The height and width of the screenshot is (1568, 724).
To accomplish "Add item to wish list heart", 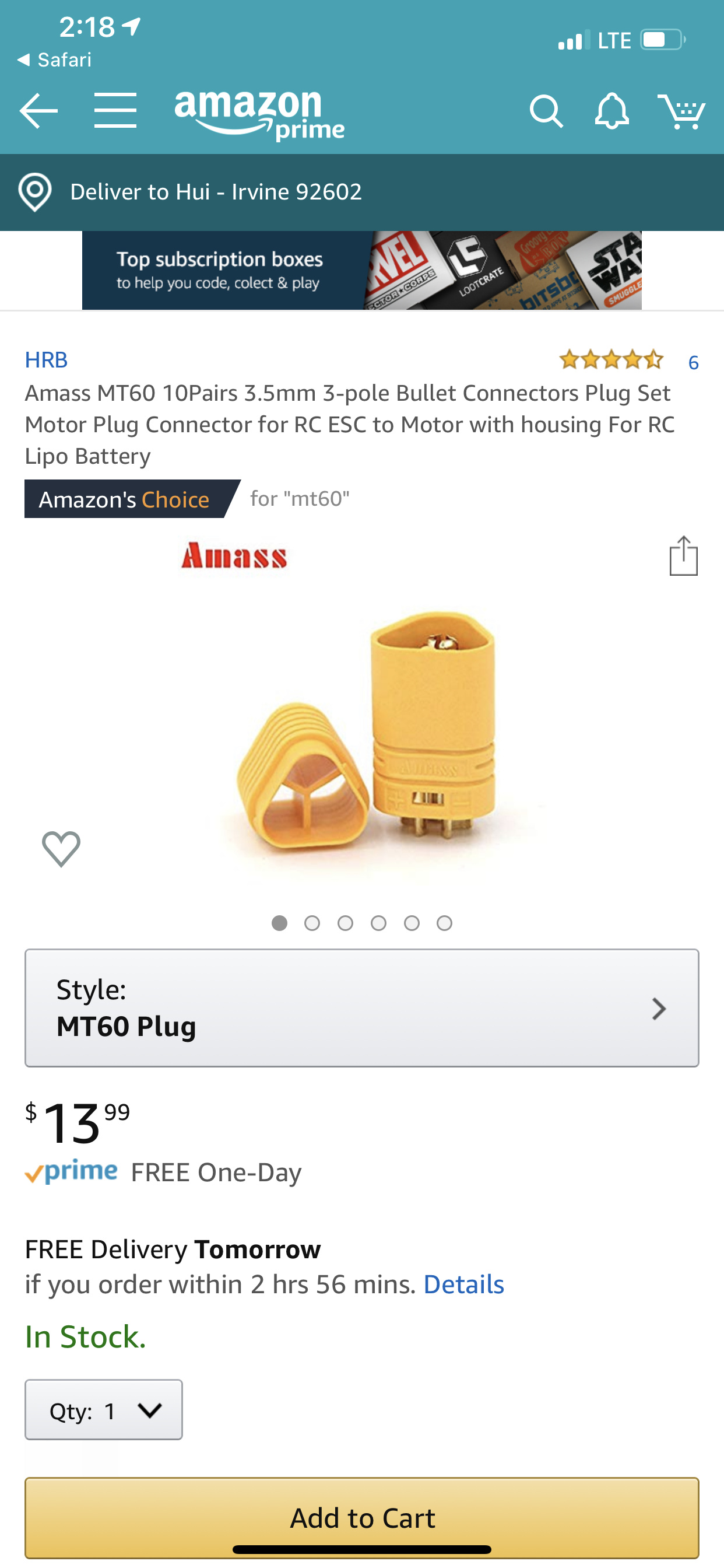I will click(61, 849).
